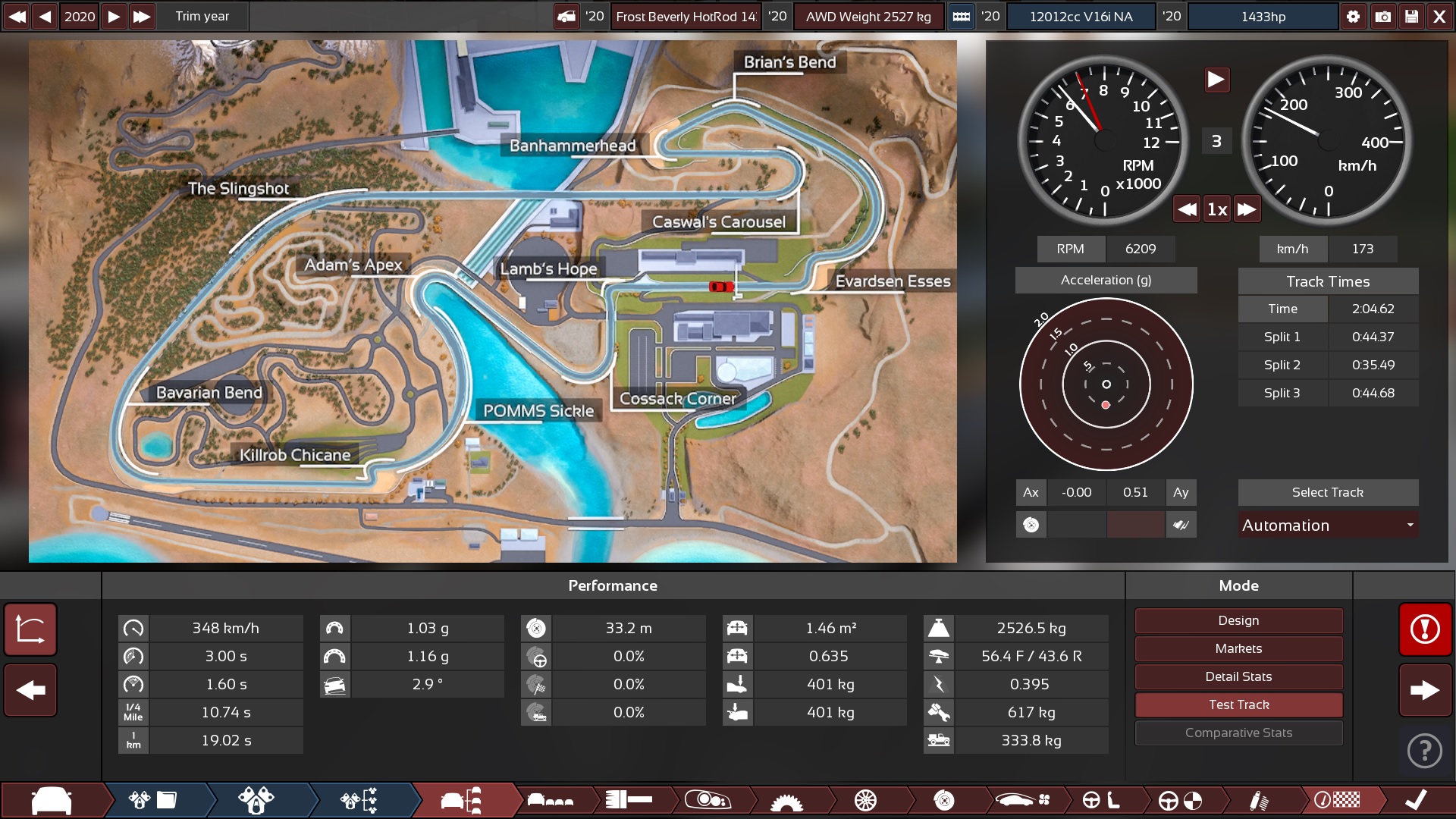Open the suspension spring tab

[1258, 800]
